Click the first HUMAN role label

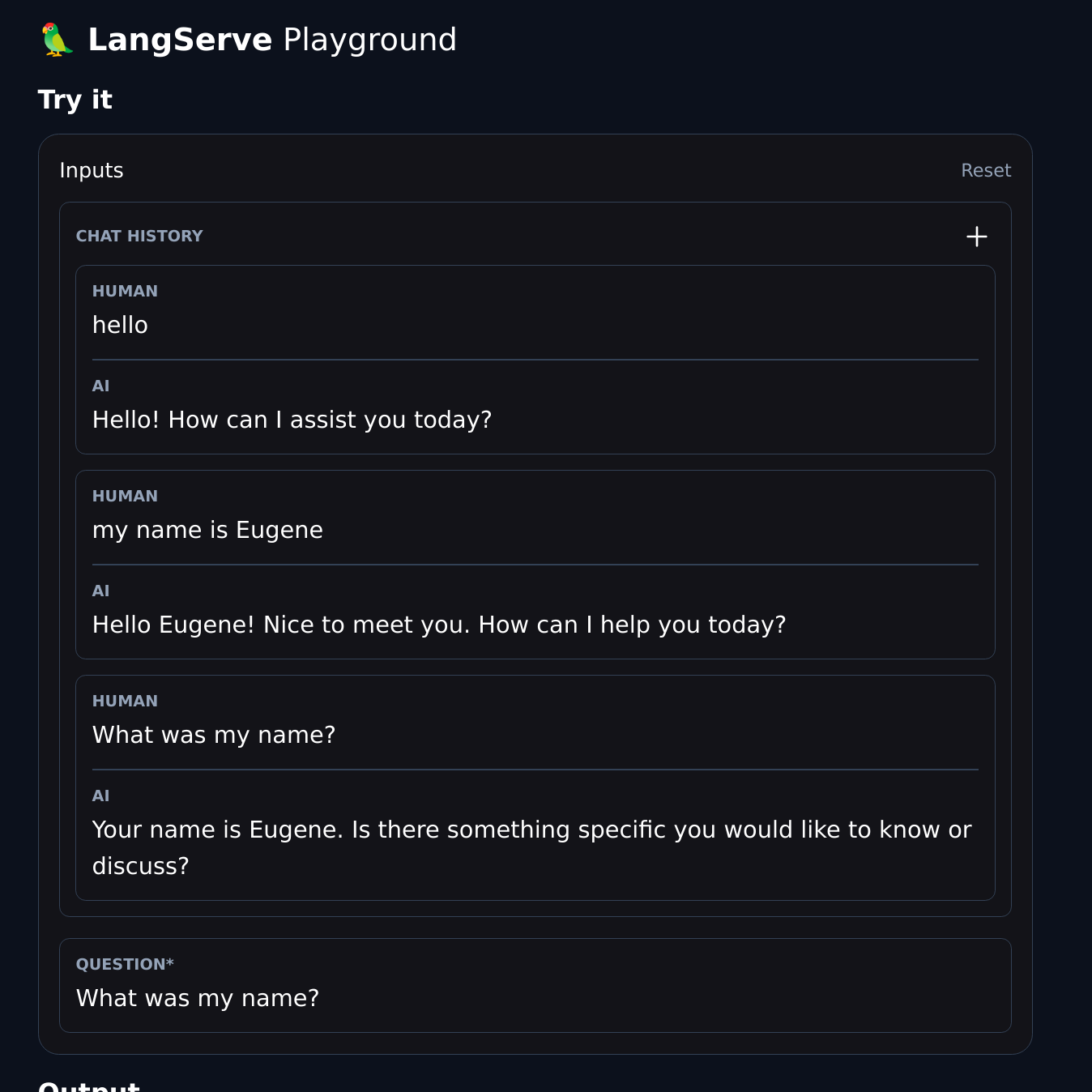[x=125, y=291]
